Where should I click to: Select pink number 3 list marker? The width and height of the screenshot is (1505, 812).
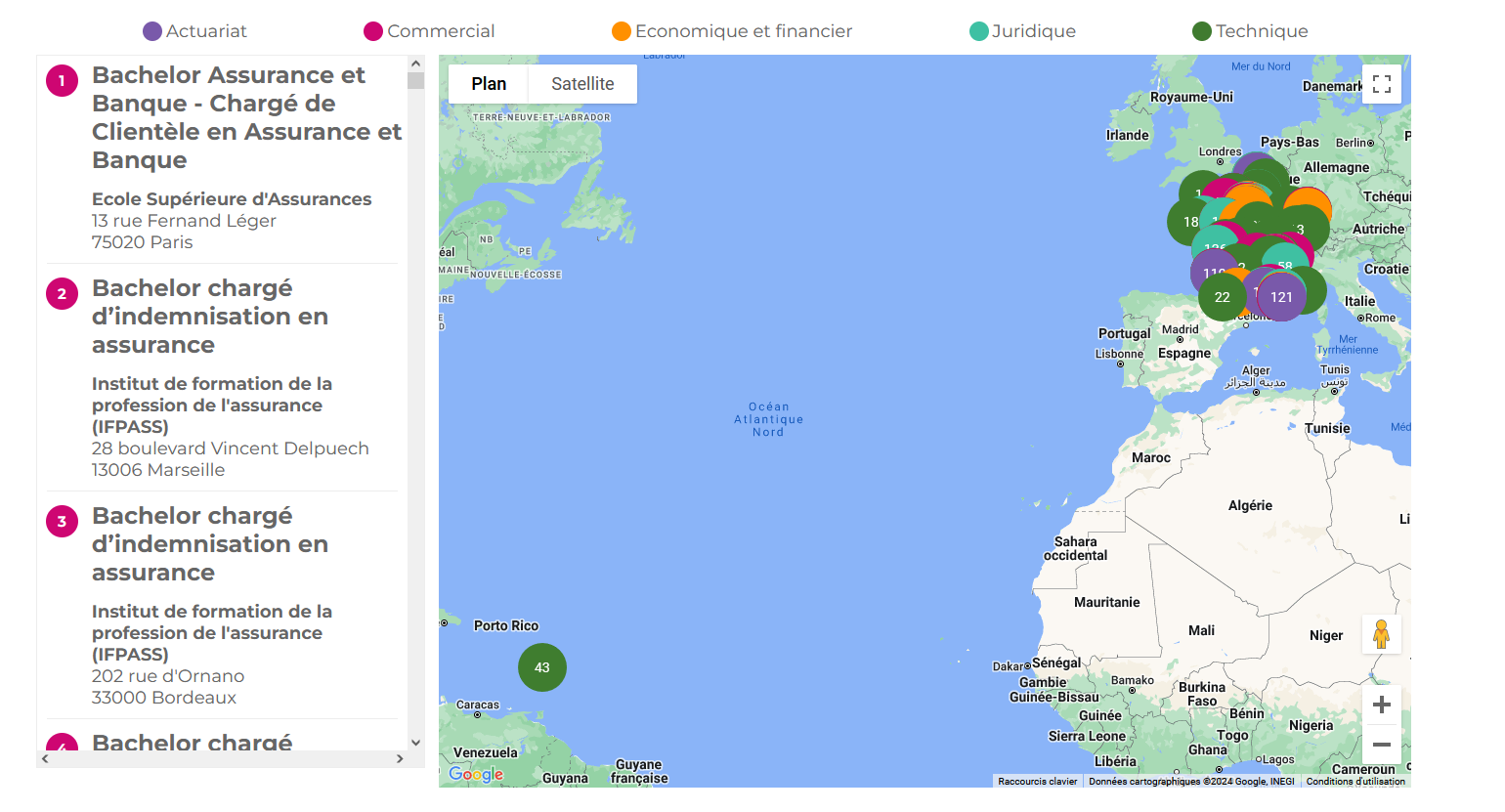[x=62, y=522]
